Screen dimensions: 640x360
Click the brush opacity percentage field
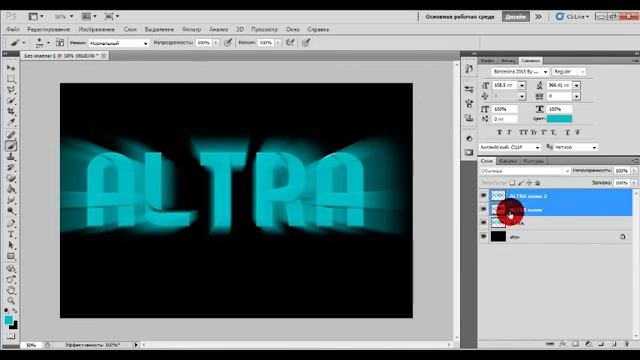coord(204,42)
